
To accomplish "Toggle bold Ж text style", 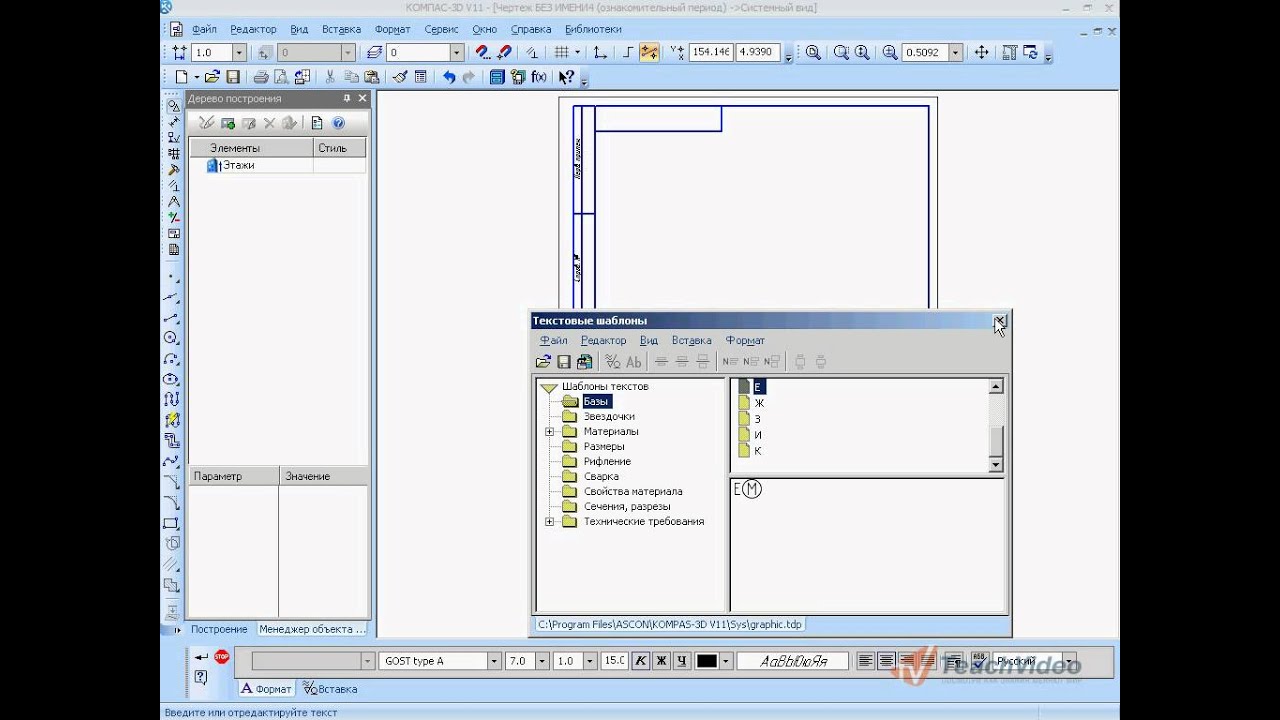I will click(661, 661).
